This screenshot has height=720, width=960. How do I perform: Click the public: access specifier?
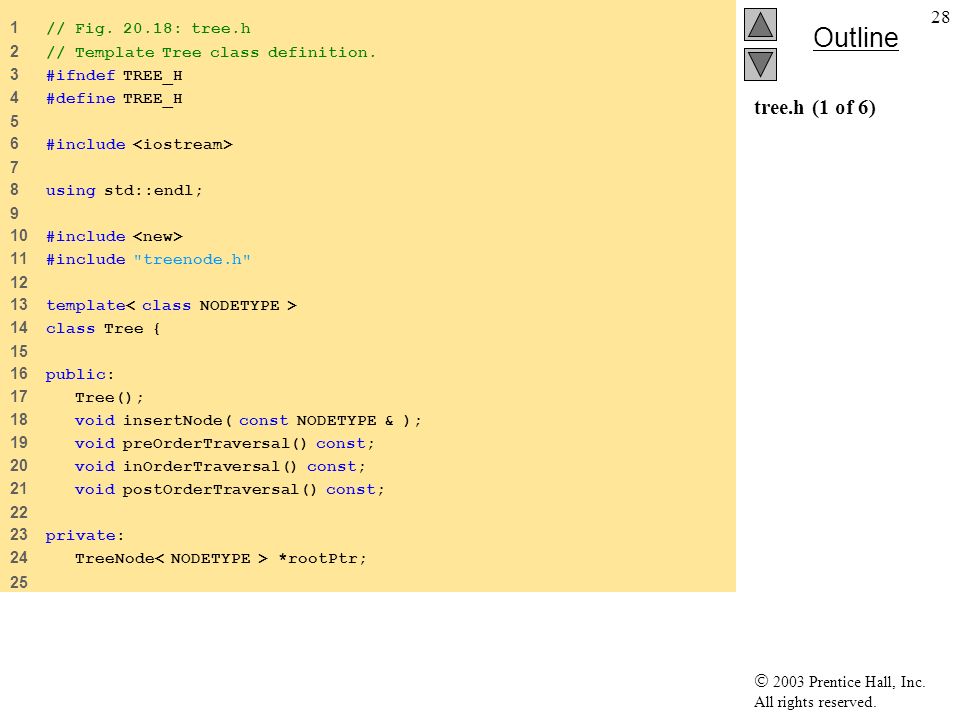pos(80,375)
